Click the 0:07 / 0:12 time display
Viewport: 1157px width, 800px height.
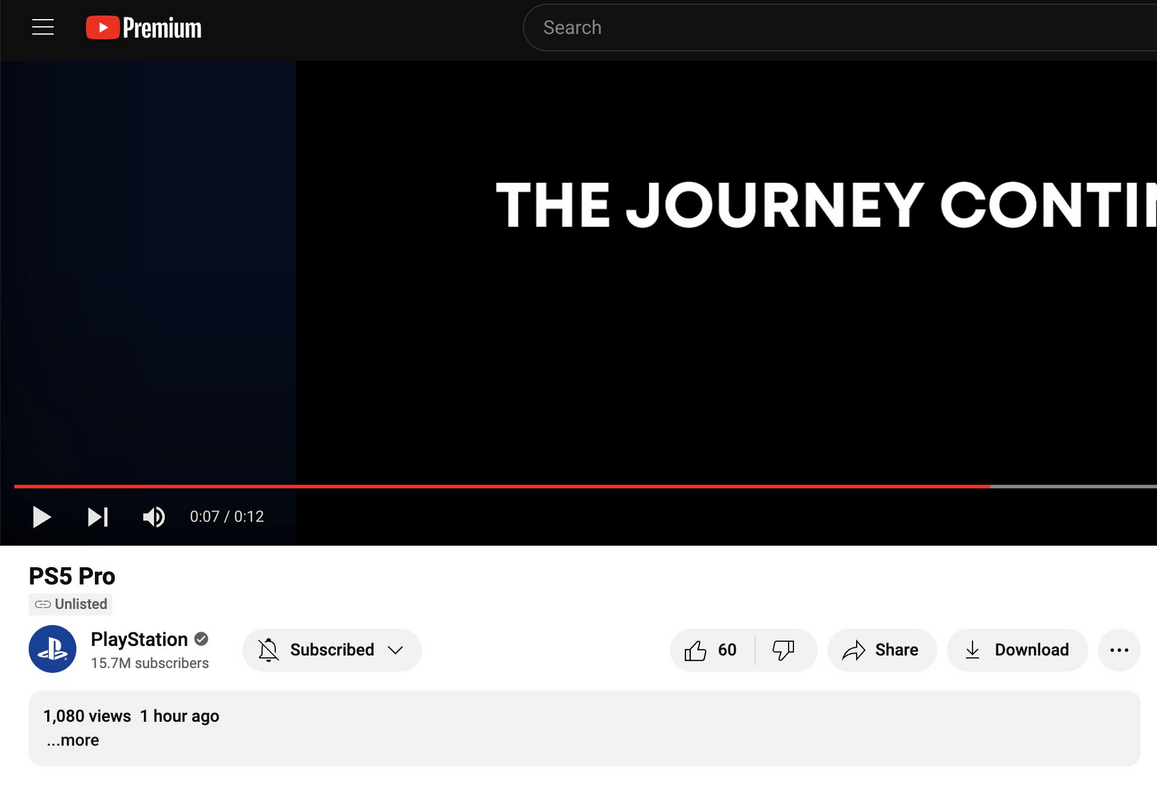pos(227,517)
